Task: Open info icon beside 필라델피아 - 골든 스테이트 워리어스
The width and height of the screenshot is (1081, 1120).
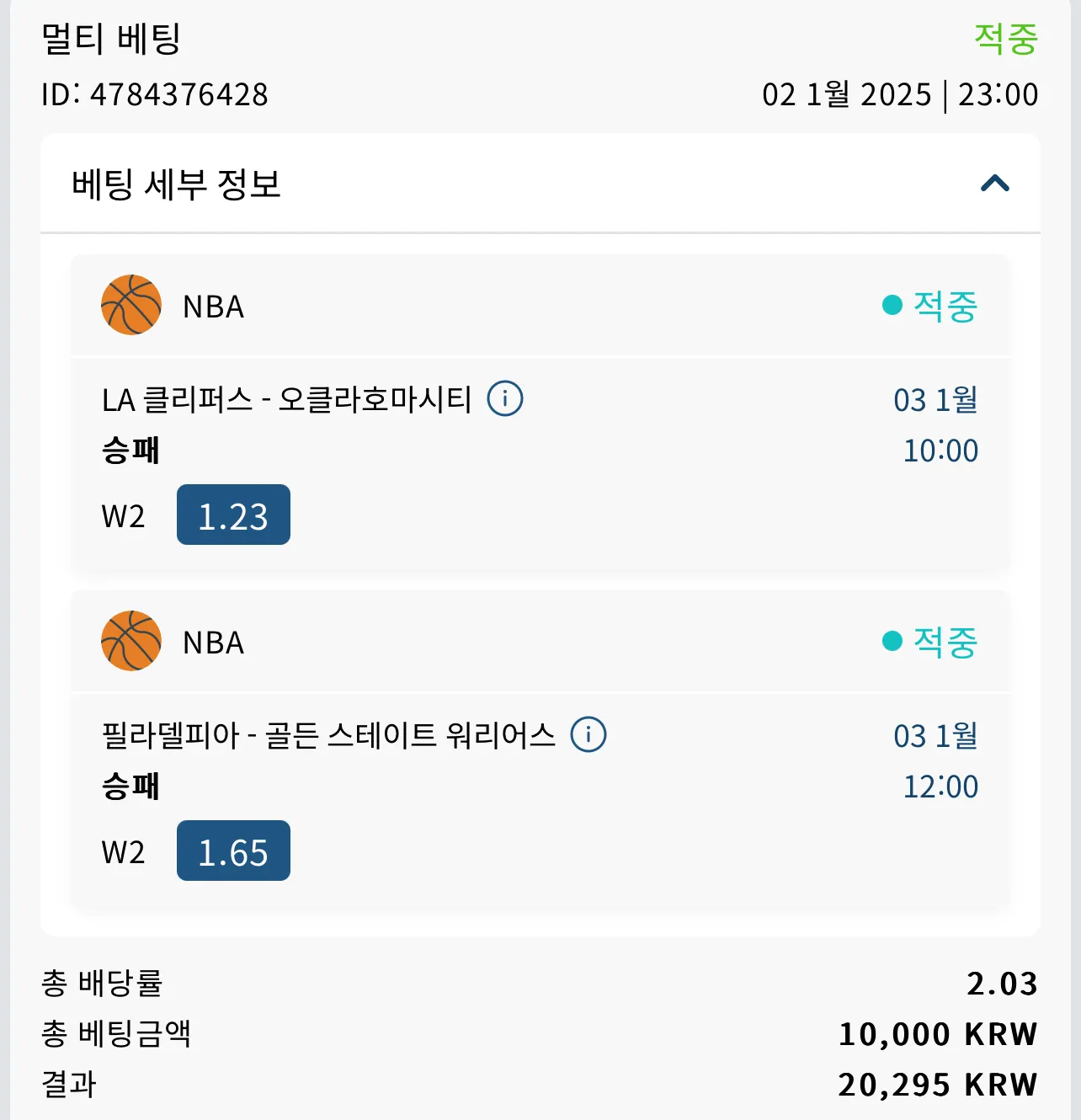Action: [588, 734]
